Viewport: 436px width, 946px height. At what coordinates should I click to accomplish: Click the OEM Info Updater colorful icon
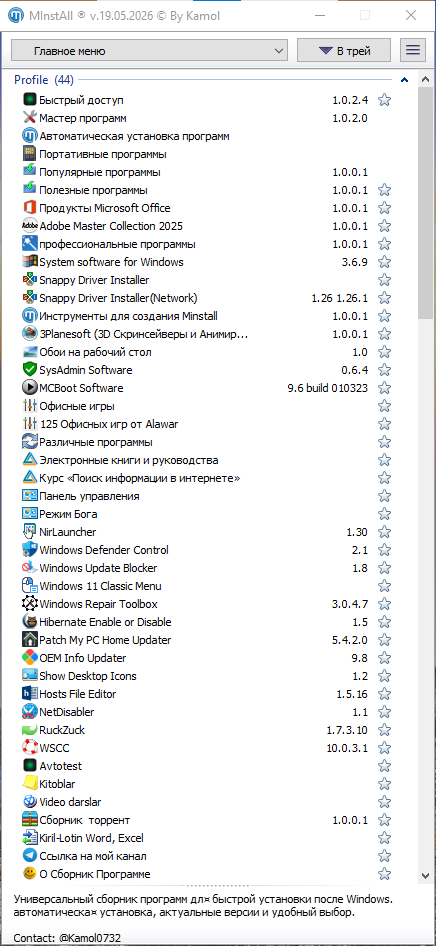pos(30,658)
